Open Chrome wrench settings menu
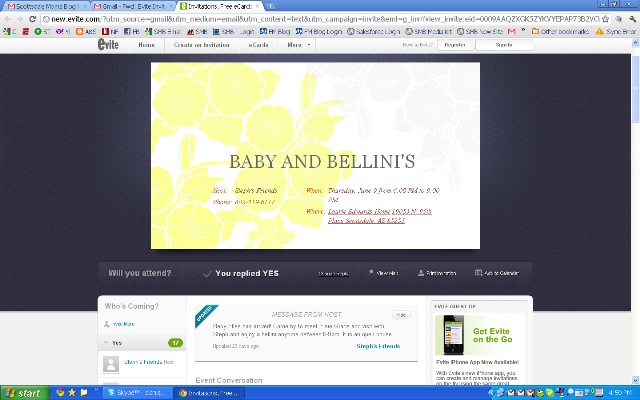 pos(633,19)
